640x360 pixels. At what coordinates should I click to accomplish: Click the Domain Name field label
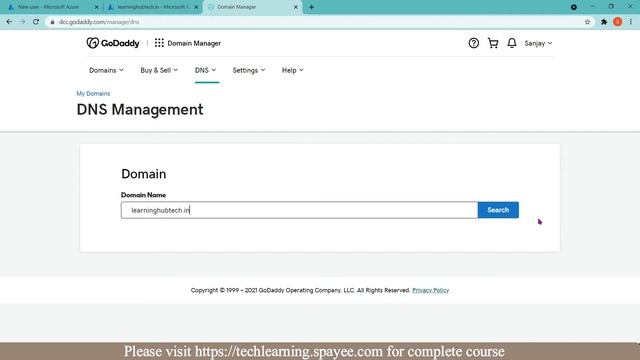click(x=143, y=195)
